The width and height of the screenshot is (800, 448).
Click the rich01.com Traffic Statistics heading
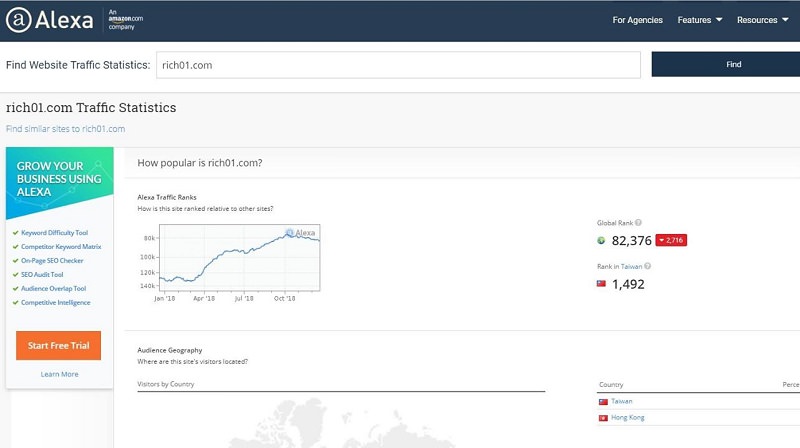pyautogui.click(x=91, y=108)
